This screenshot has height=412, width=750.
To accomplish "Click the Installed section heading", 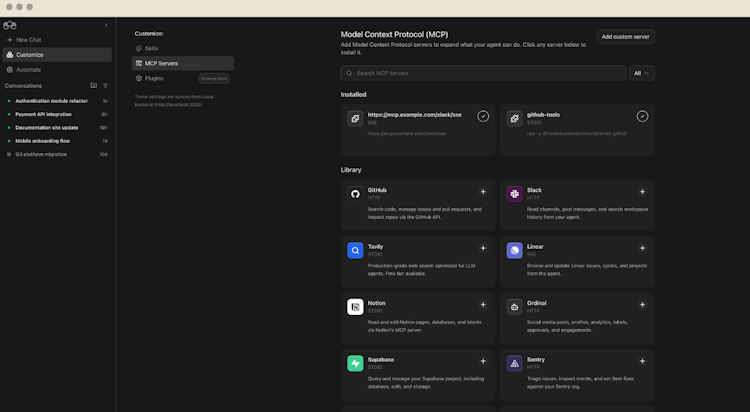I will (353, 94).
